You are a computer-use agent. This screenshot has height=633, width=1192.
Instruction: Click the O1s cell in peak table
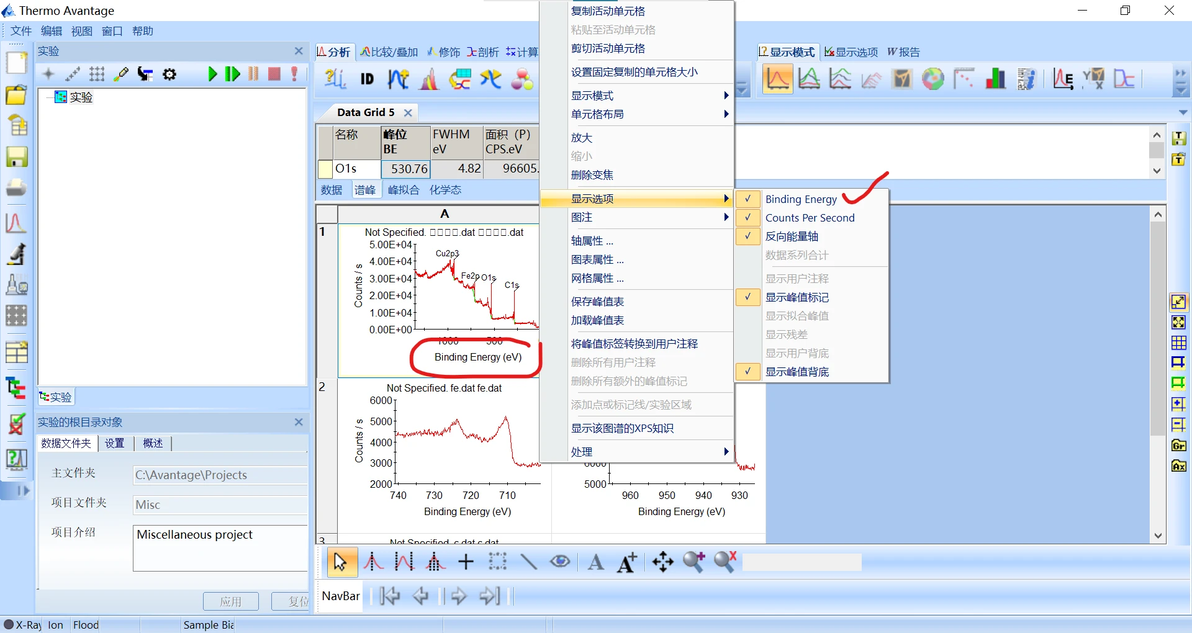(x=357, y=169)
